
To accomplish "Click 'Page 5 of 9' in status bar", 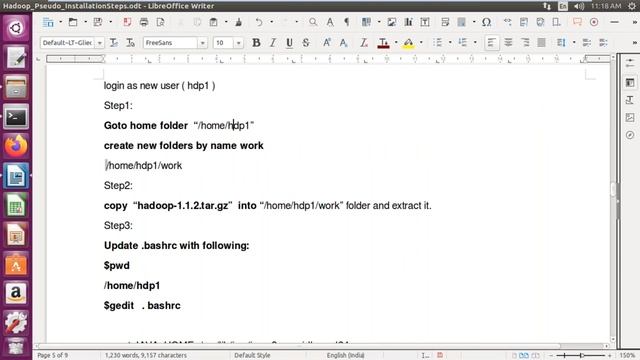I will (53, 356).
